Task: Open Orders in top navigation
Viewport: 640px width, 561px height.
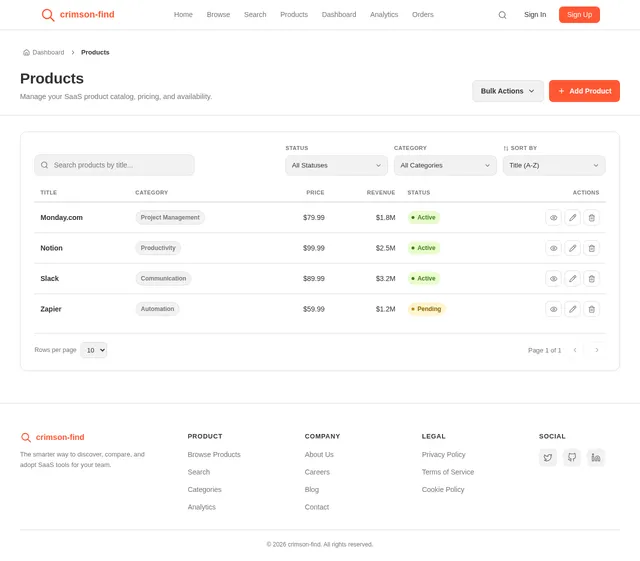Action: [422, 15]
